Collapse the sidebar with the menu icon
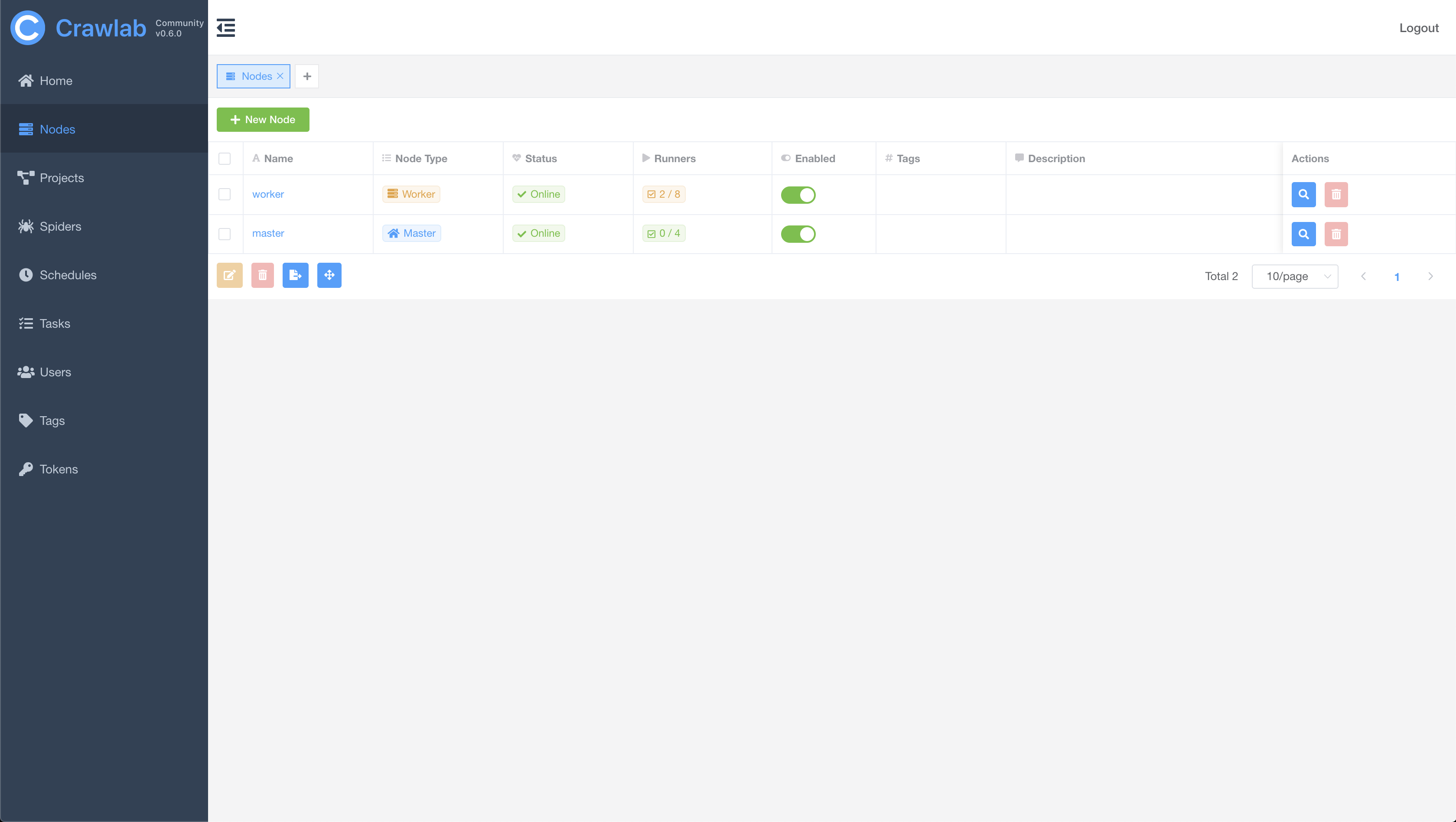 coord(225,27)
